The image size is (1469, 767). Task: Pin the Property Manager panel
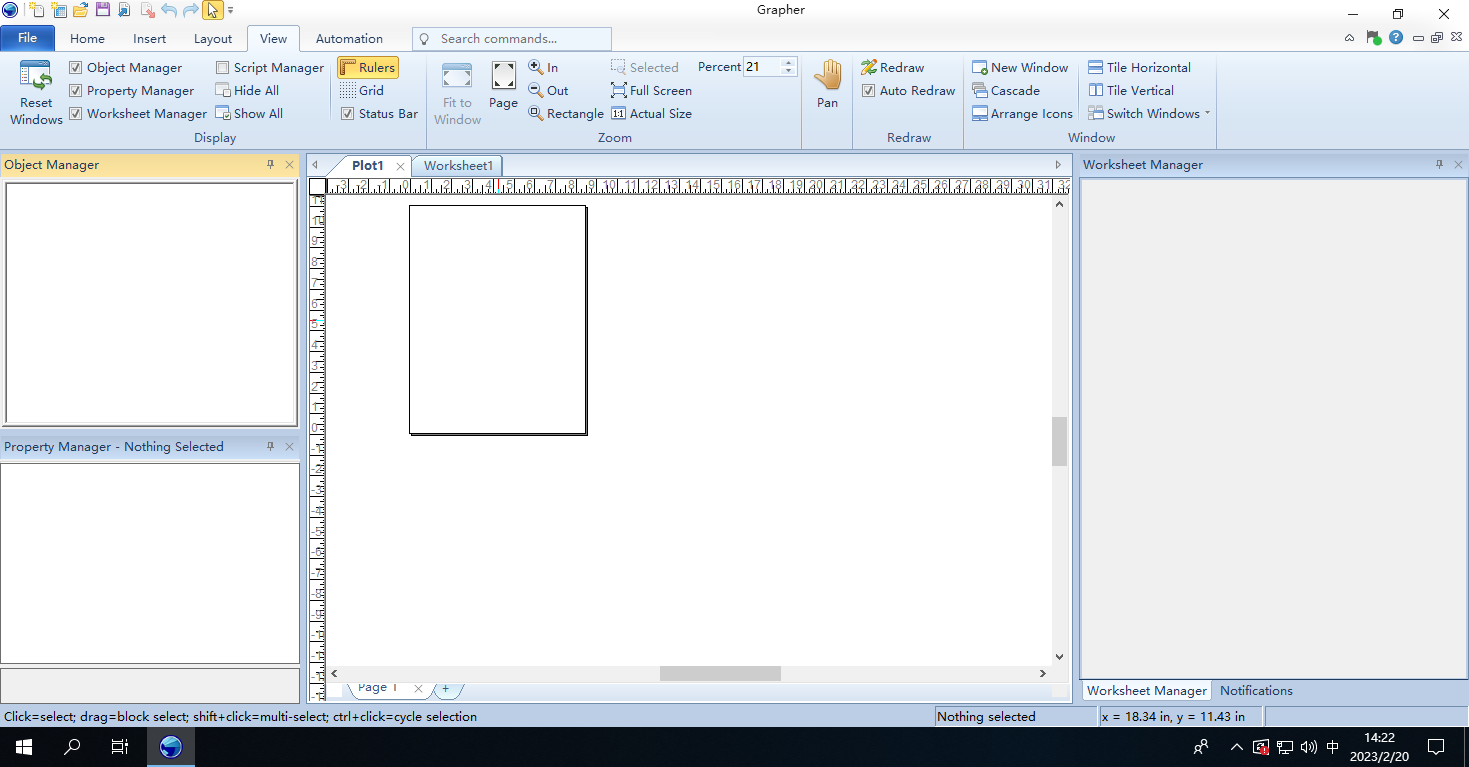(270, 447)
